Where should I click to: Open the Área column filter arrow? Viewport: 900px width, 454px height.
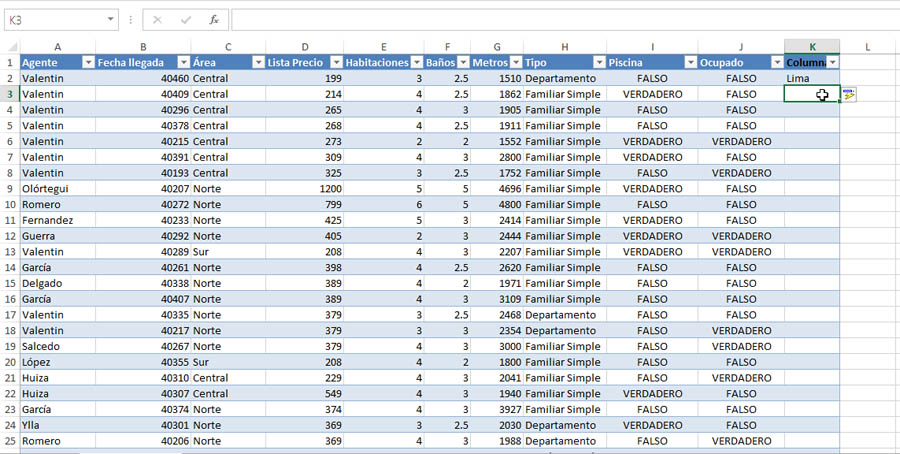point(257,62)
